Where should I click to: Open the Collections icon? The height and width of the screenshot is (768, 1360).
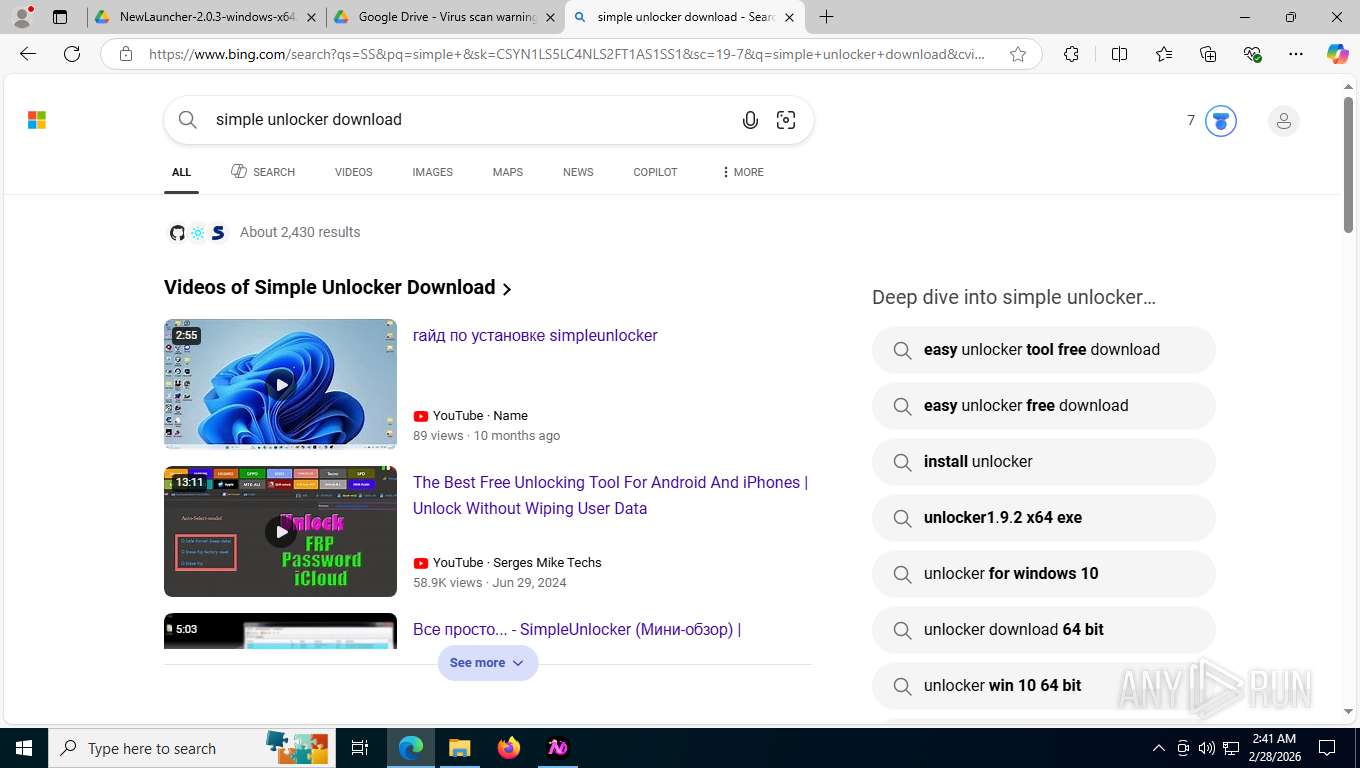click(x=1208, y=54)
